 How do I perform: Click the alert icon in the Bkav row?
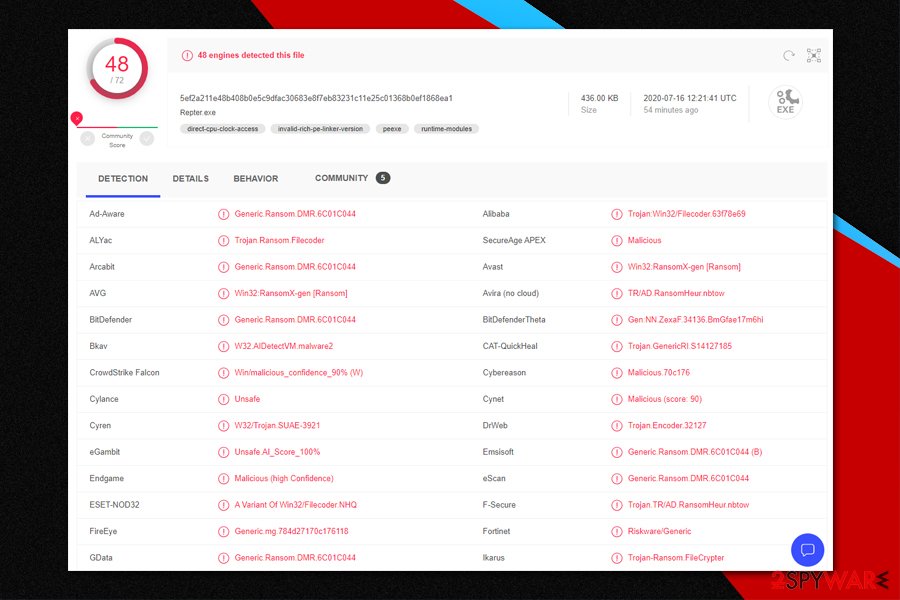223,346
